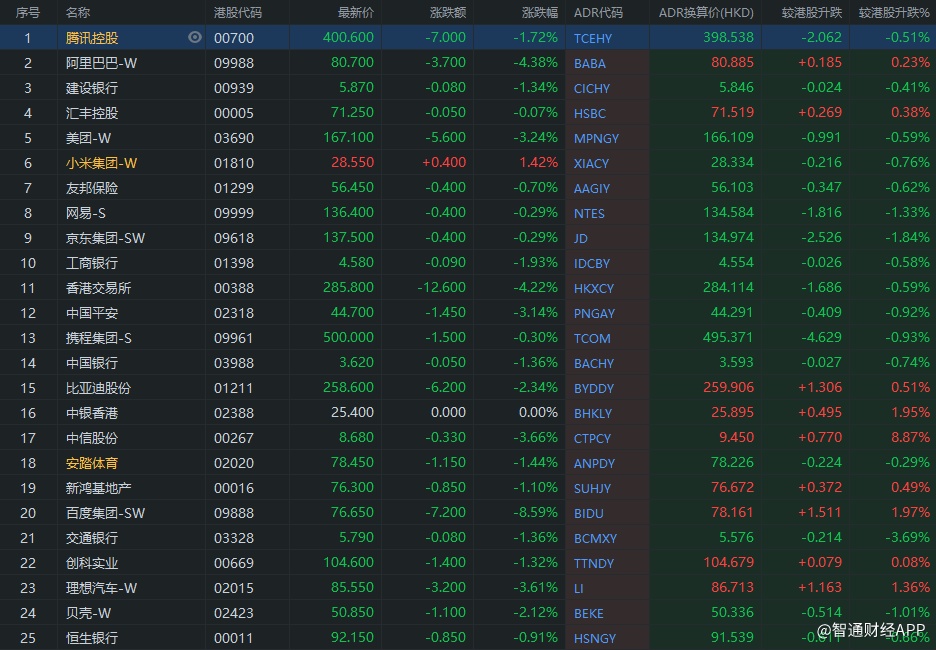Viewport: 936px width, 650px height.
Task: Select 美团-W from the list
Action: [87, 138]
